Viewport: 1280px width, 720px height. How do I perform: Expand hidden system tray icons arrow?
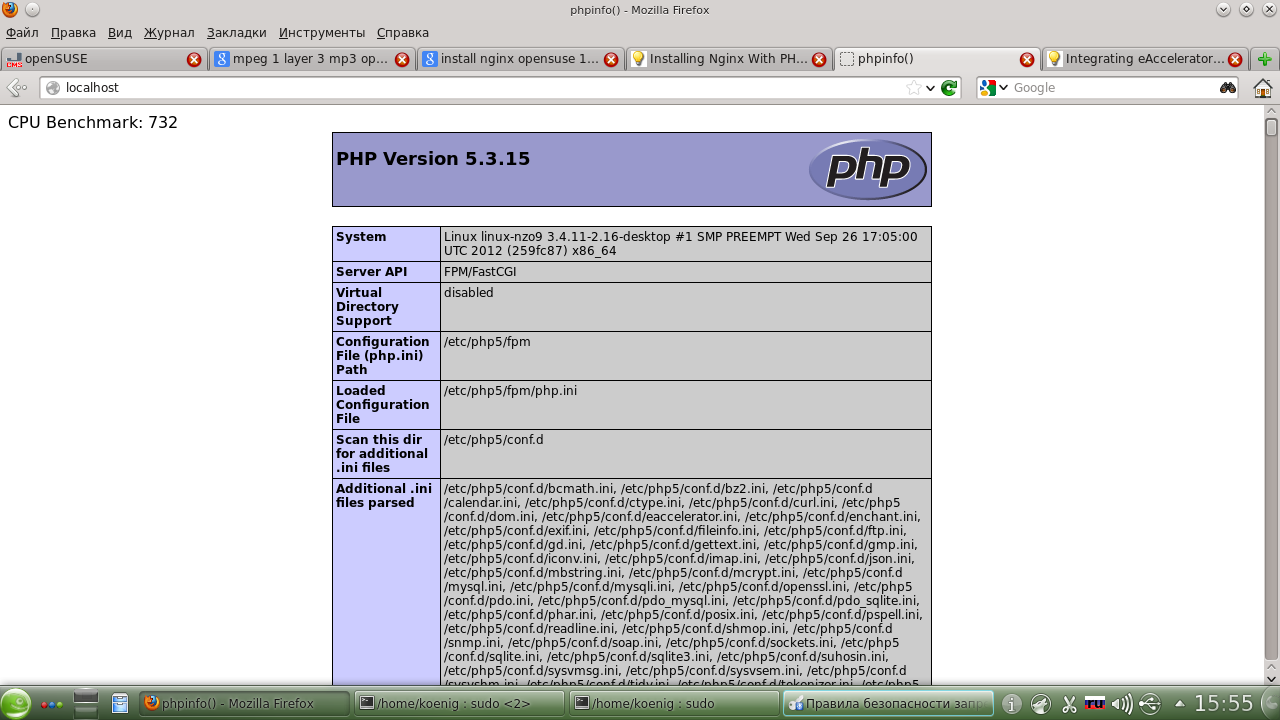[x=1179, y=704]
